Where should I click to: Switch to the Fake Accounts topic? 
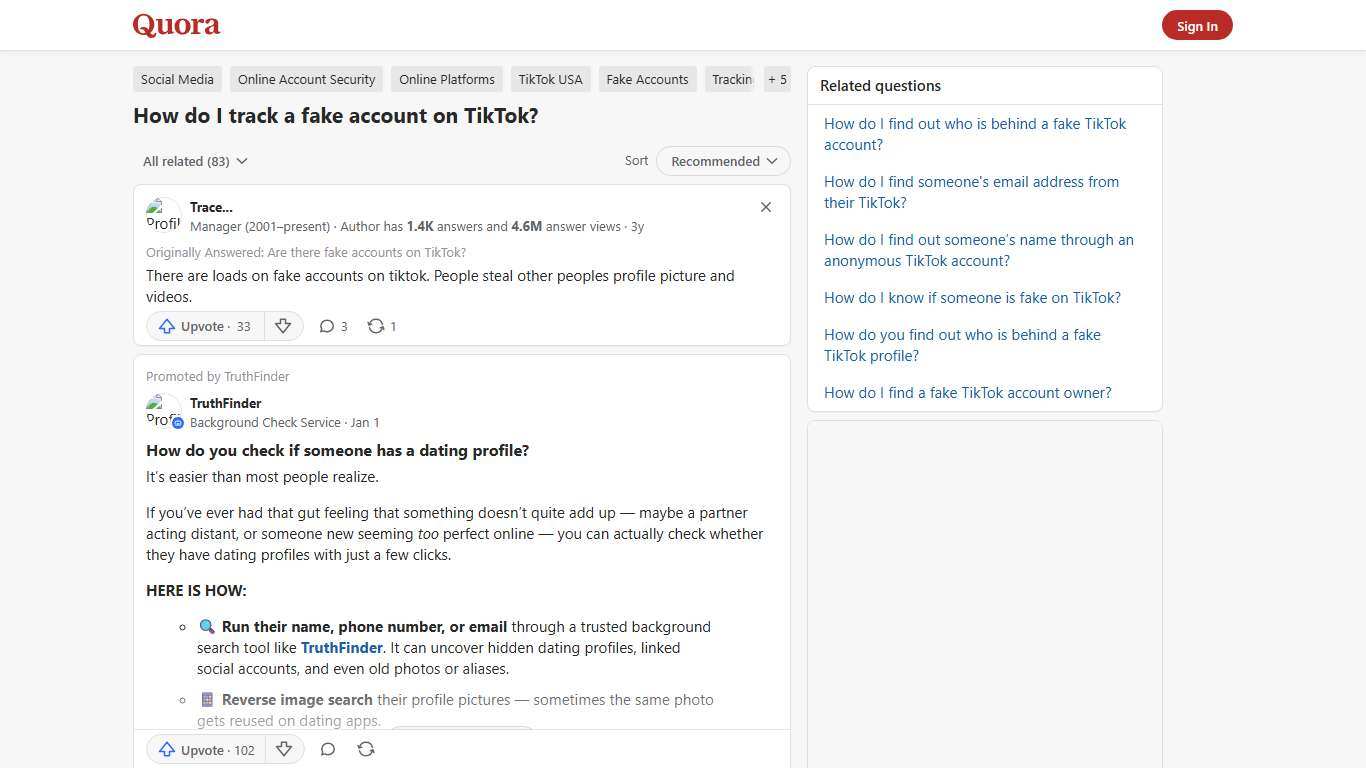coord(647,79)
